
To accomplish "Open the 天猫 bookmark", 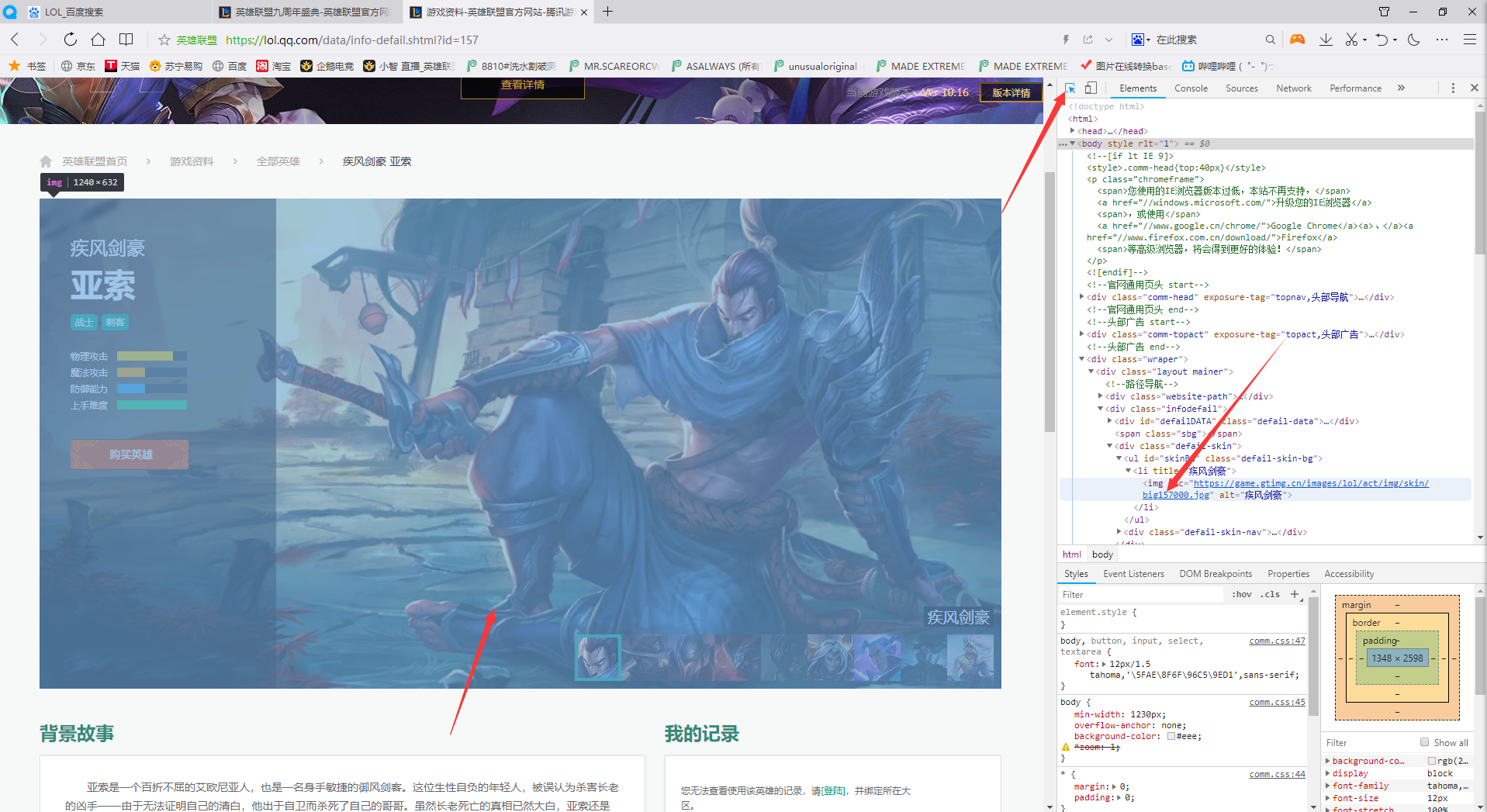I will point(123,66).
